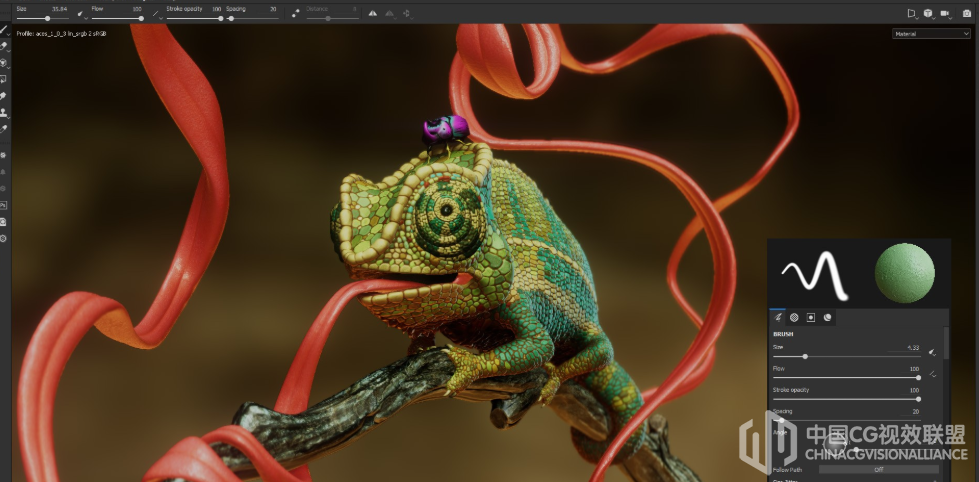The image size is (979, 482).
Task: Toggle the Symmetry icon in top toolbar
Action: coord(373,13)
